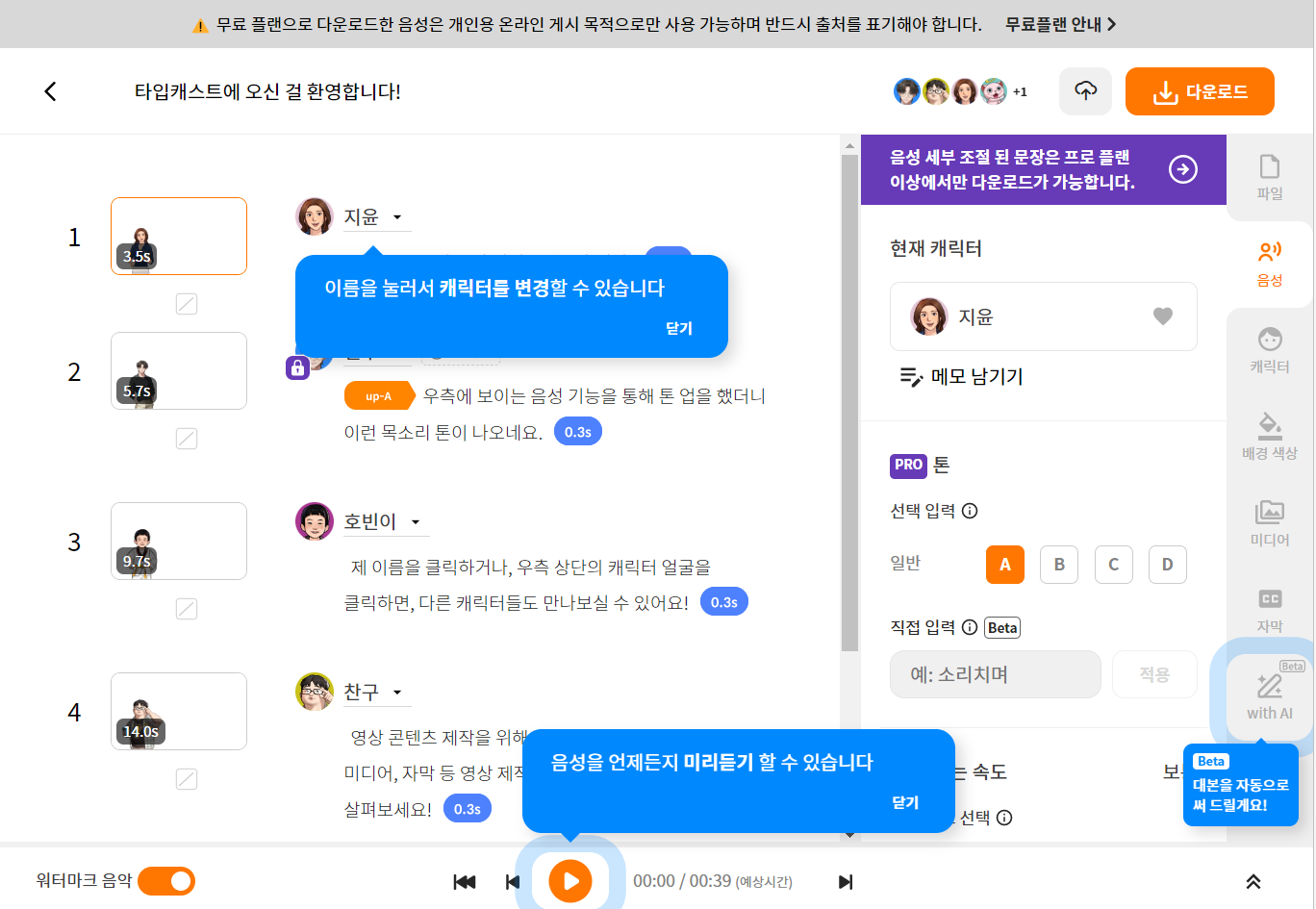Click the orange 다운로드 button

1199,90
